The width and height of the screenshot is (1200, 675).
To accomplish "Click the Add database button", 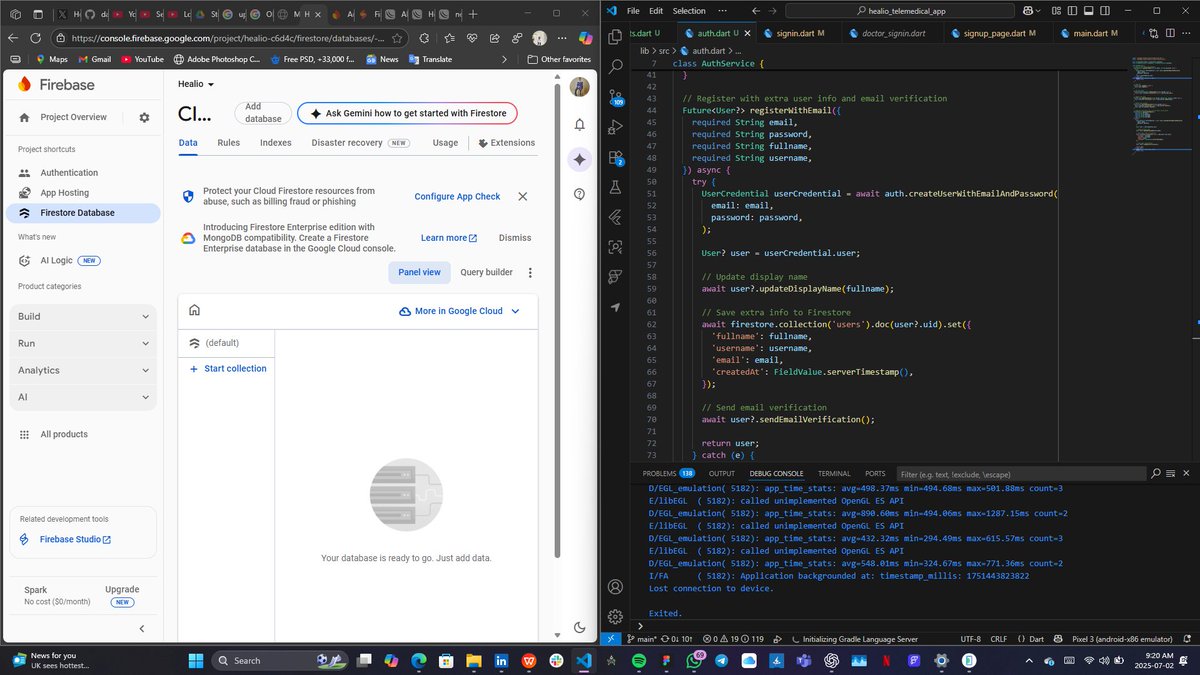I will [264, 112].
